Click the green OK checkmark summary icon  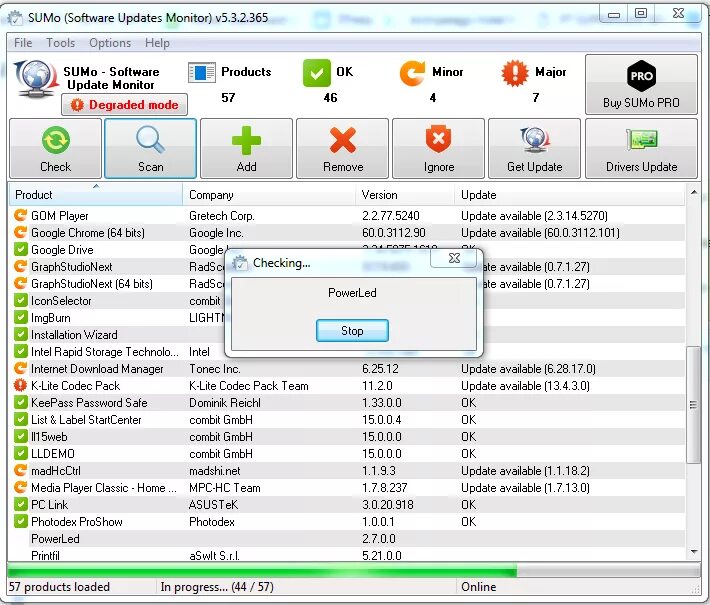(x=317, y=73)
